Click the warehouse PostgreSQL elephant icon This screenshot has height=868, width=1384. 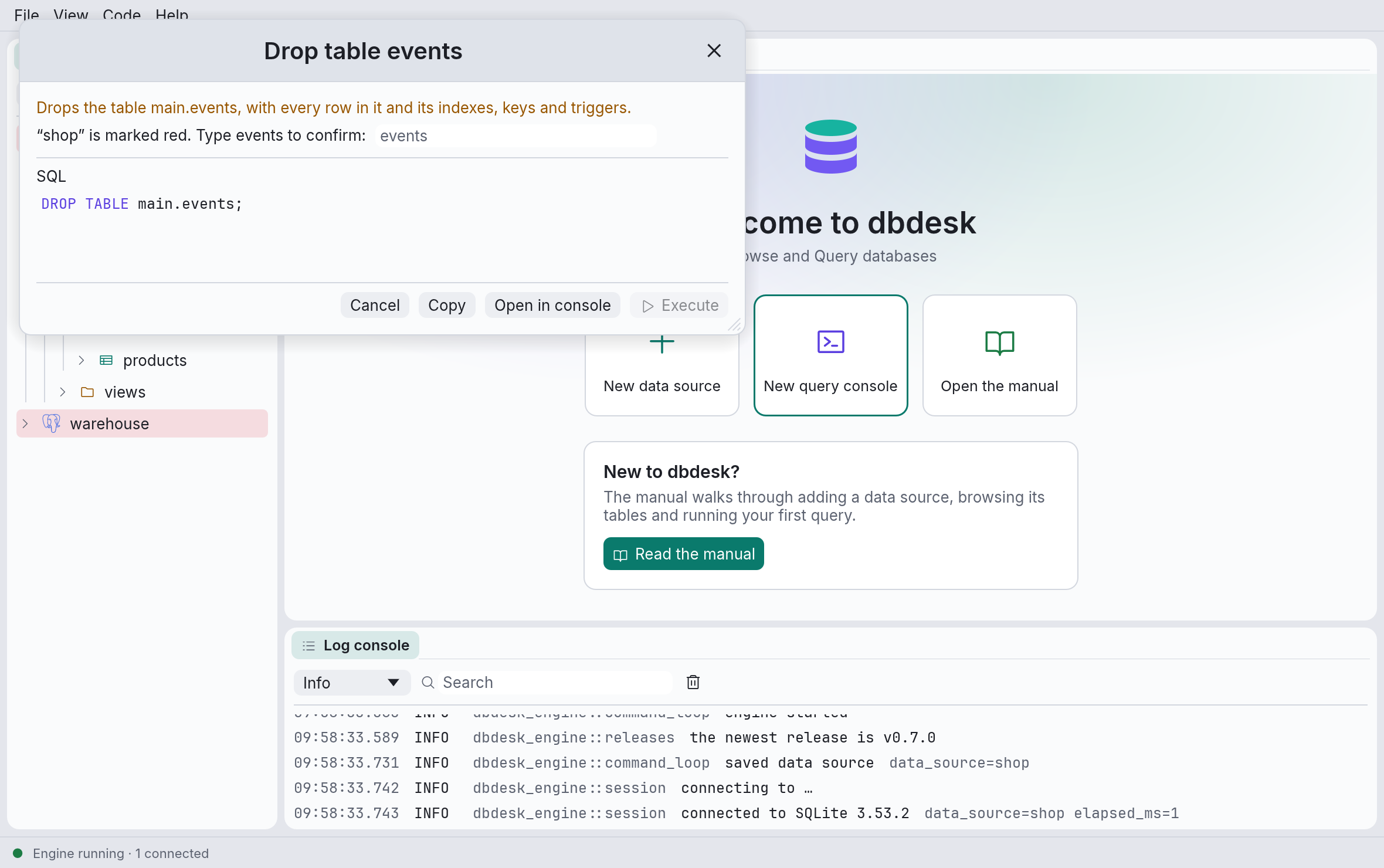pos(51,423)
